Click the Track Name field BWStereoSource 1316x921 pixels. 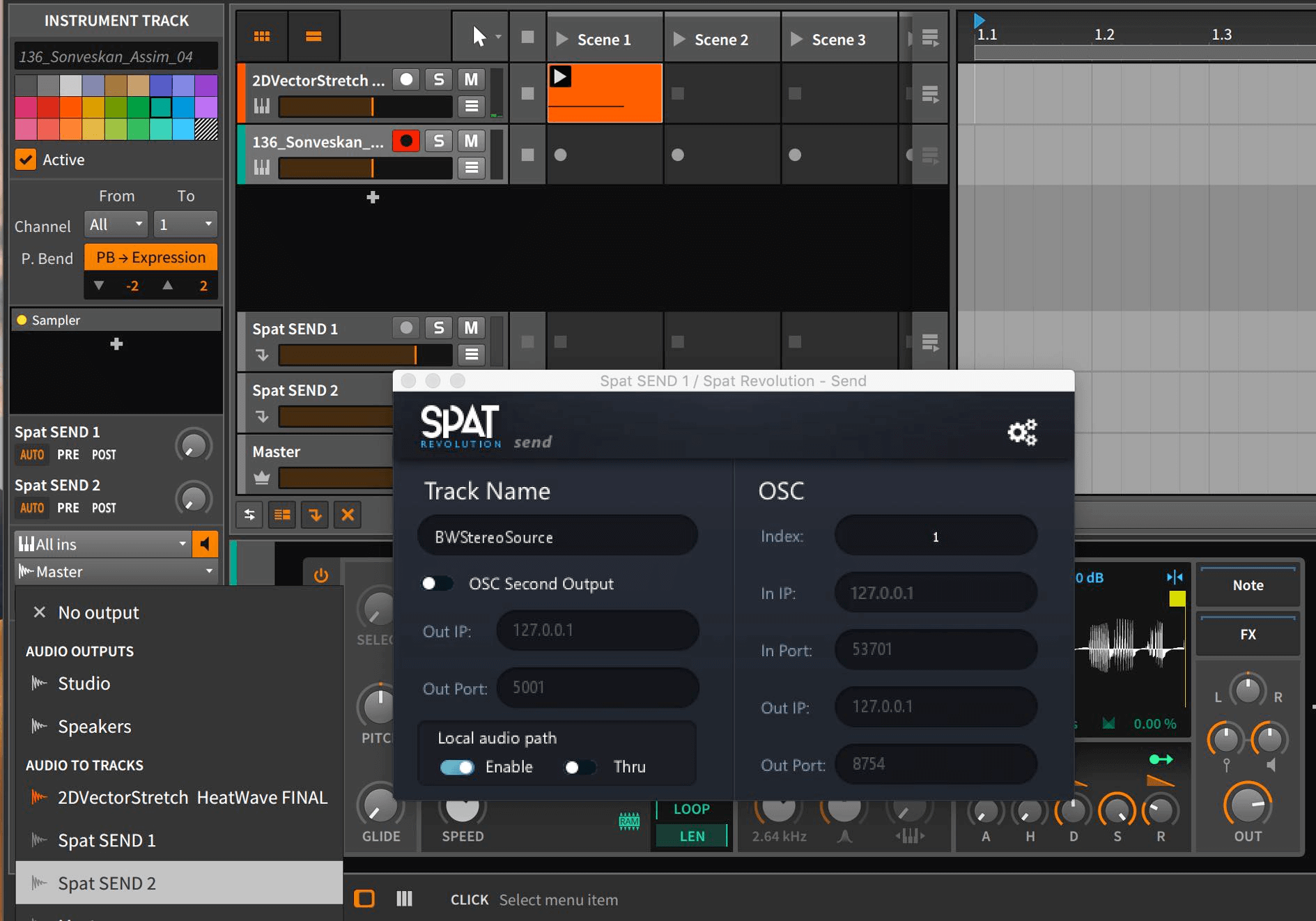click(557, 536)
